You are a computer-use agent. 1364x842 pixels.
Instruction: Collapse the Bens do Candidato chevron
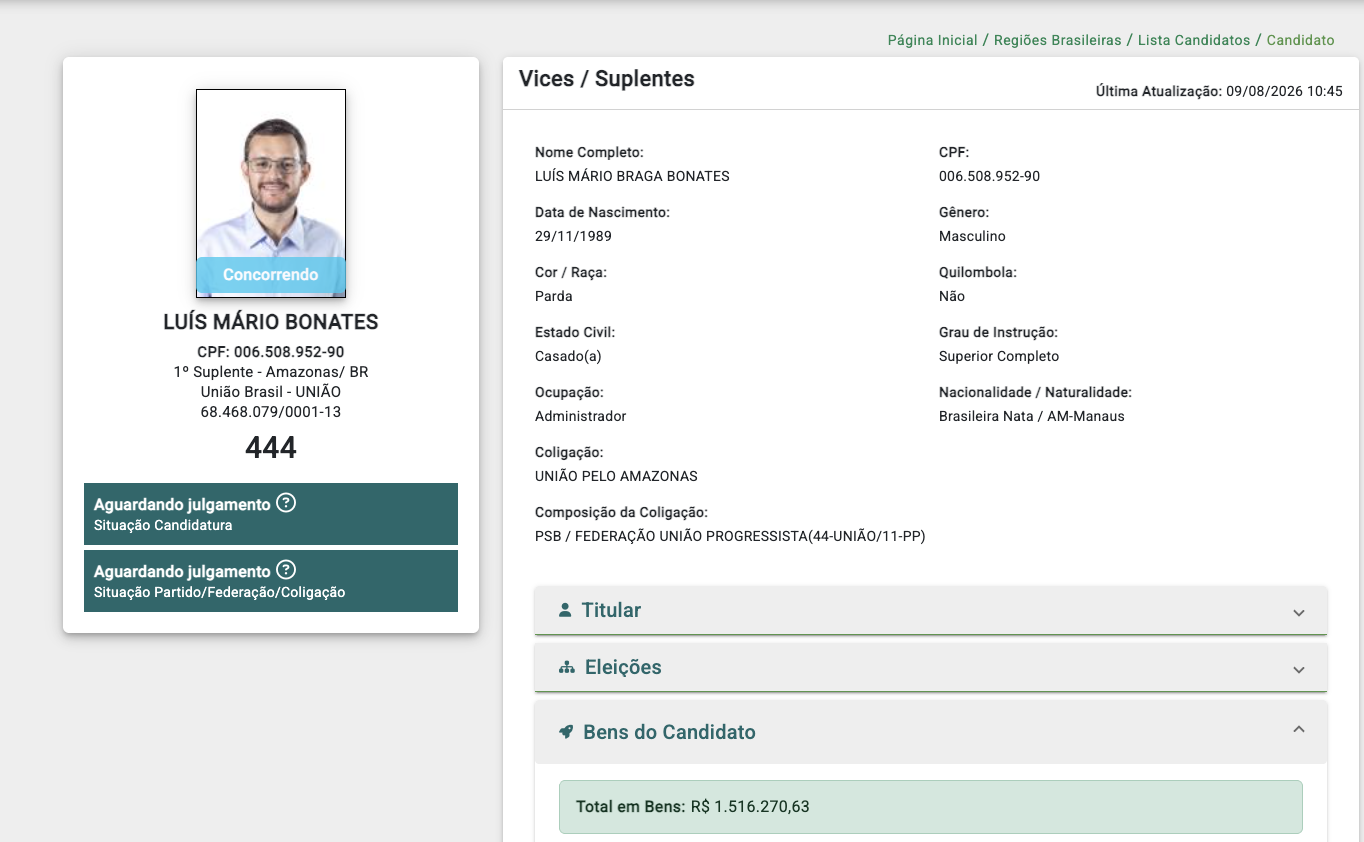[1299, 730]
